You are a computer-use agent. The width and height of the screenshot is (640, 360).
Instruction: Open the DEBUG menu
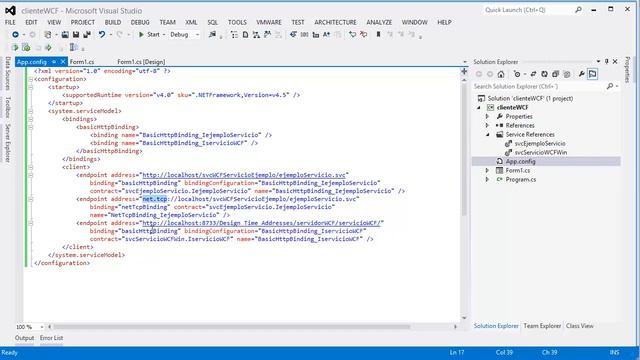(140, 22)
